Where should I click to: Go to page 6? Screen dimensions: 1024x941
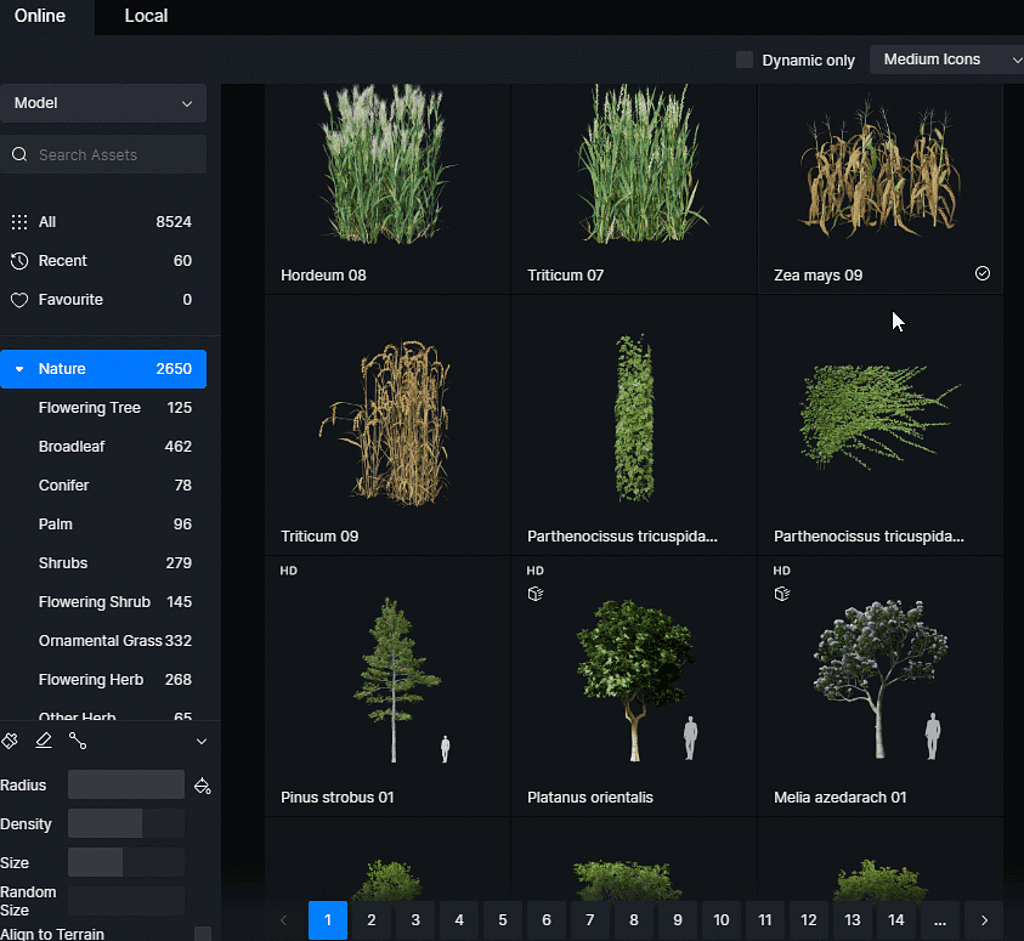[547, 920]
